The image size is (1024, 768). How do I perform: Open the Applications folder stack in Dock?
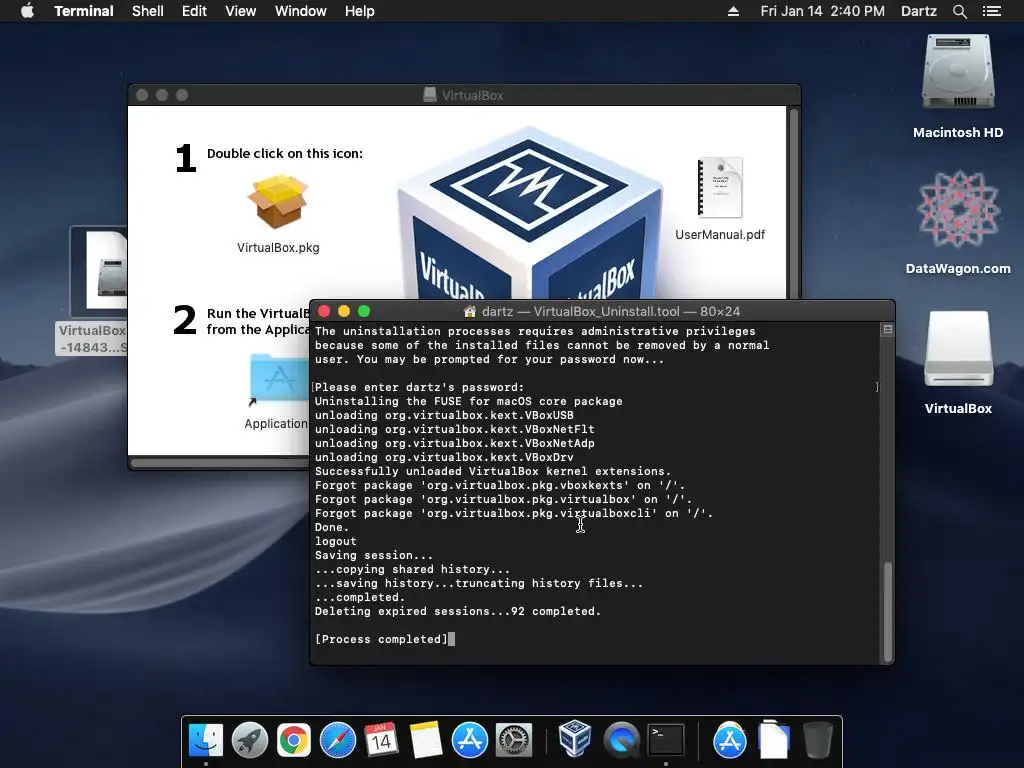click(729, 741)
